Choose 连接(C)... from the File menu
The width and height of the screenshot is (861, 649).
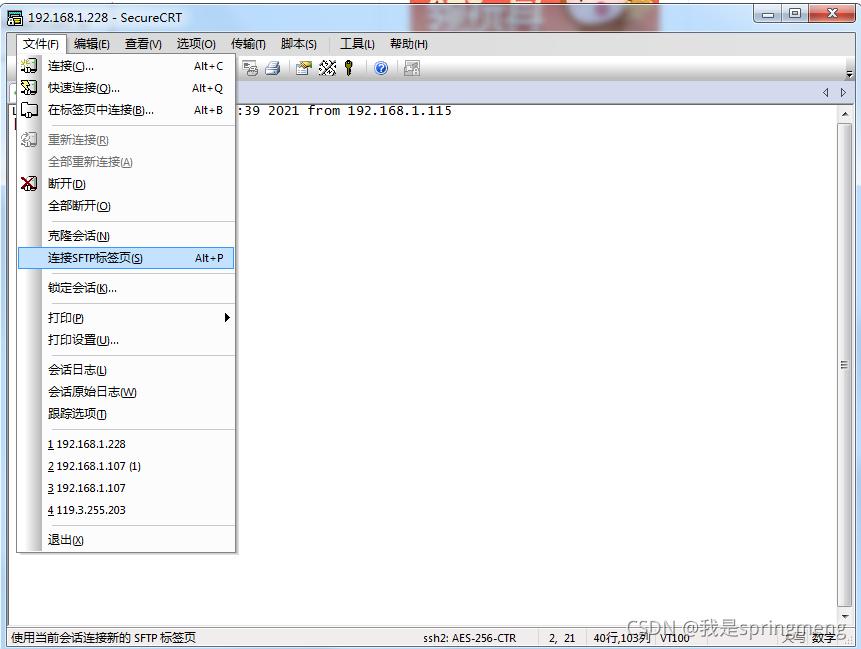[126, 66]
